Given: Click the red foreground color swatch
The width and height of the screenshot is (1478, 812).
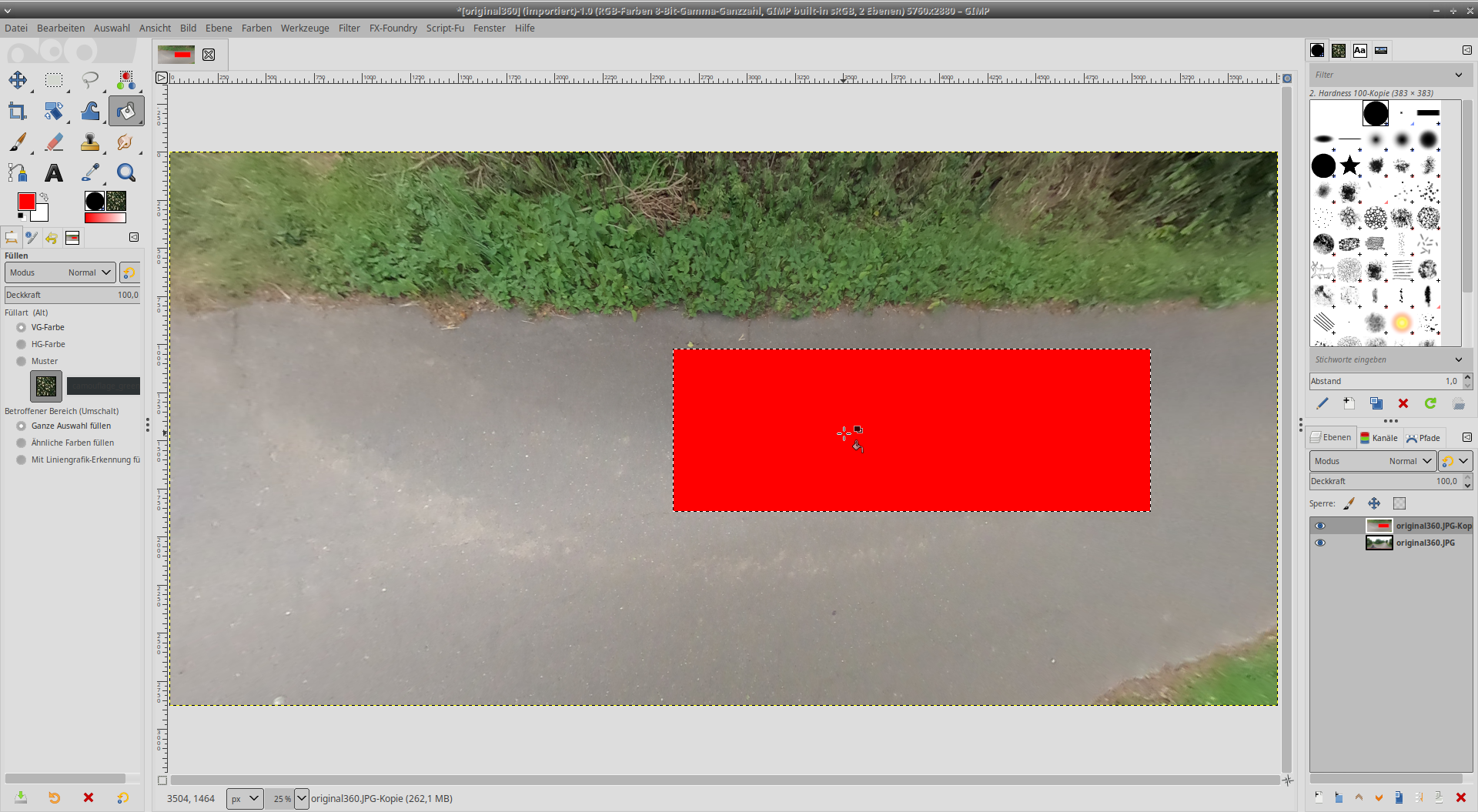Looking at the screenshot, I should [26, 202].
